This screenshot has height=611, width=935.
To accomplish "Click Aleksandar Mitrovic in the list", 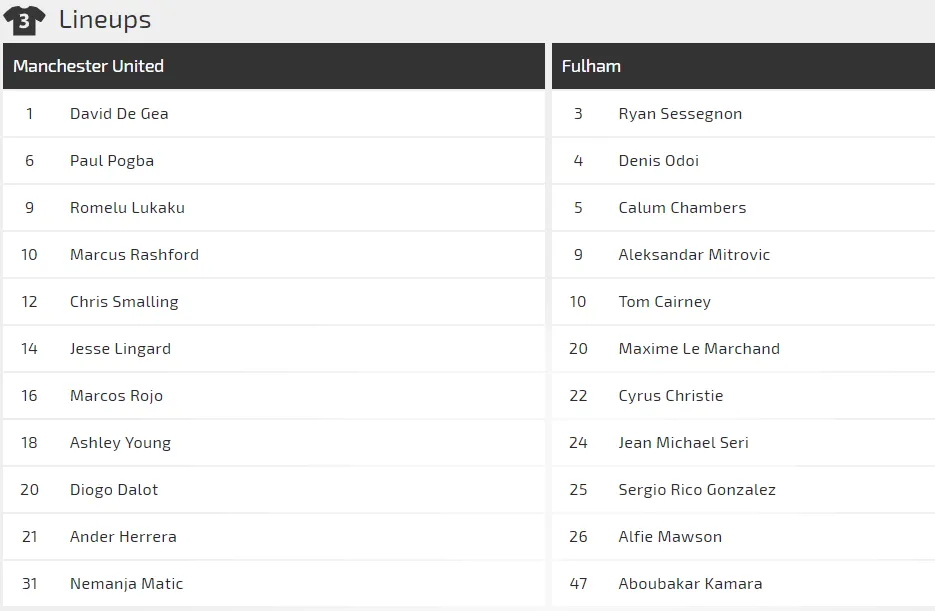I will 694,255.
